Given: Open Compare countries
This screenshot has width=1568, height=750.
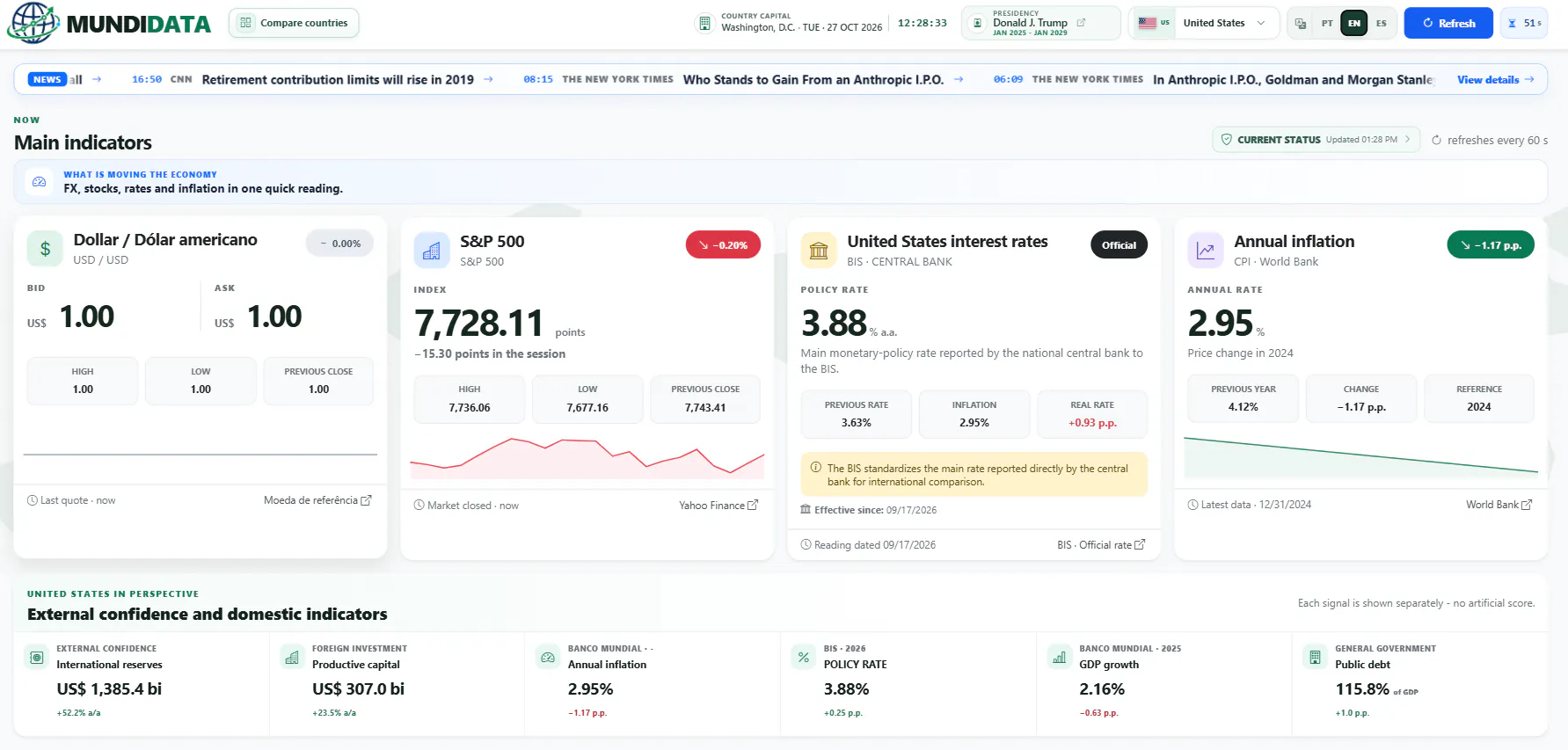Looking at the screenshot, I should point(294,23).
